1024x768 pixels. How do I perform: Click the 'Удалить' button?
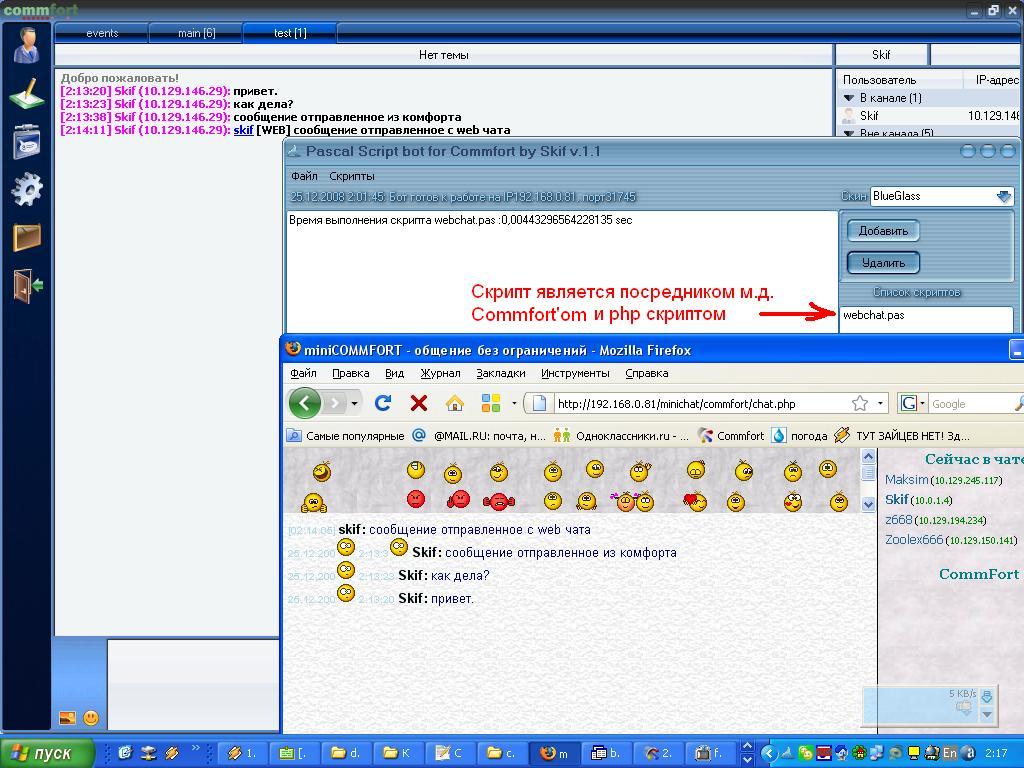pos(883,263)
